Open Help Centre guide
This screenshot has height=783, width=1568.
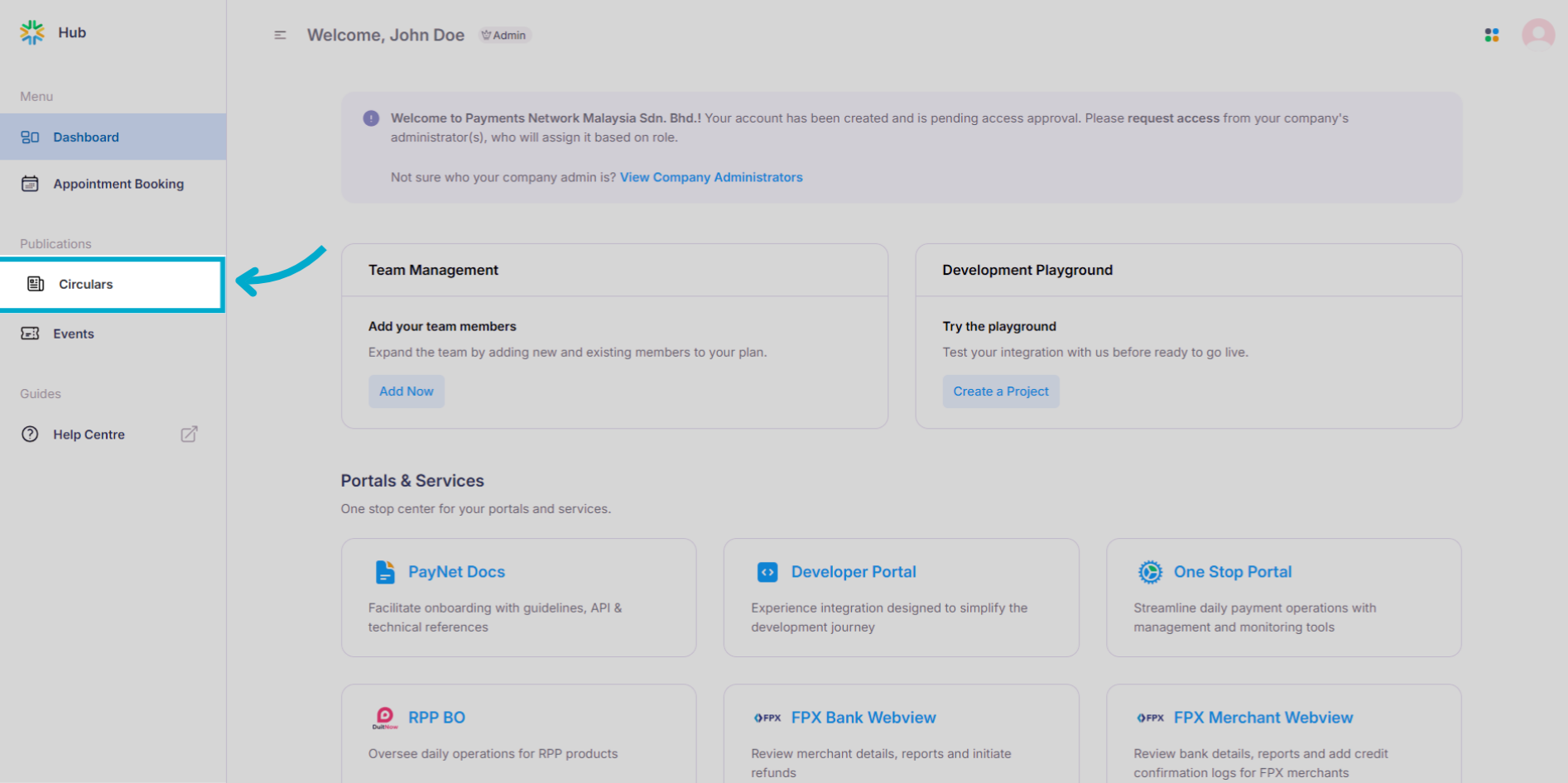[89, 435]
